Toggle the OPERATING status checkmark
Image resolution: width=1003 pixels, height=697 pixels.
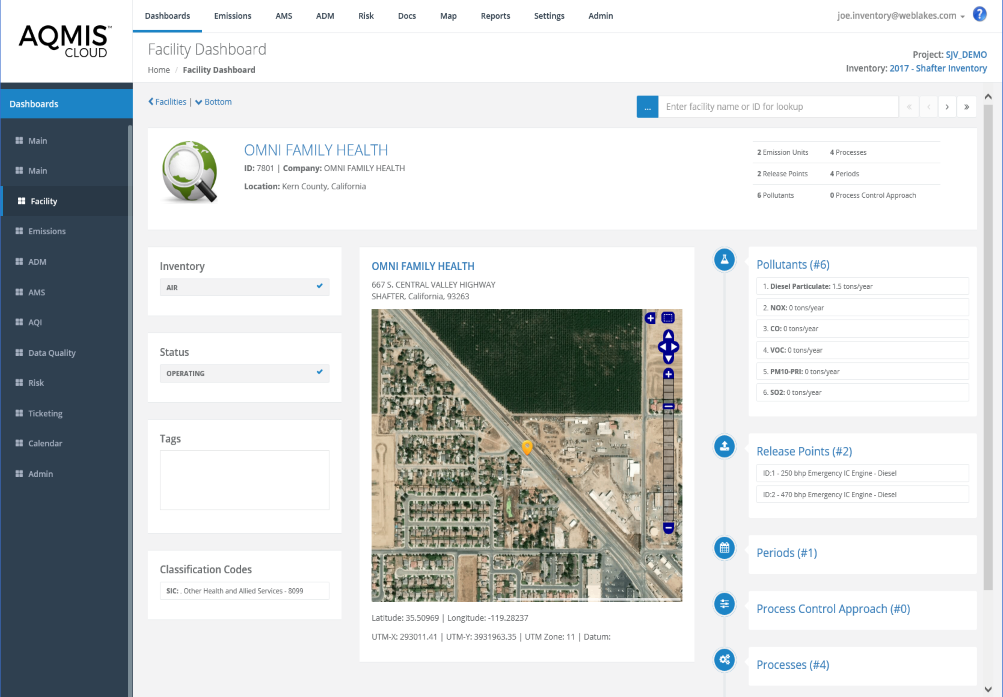click(x=319, y=372)
